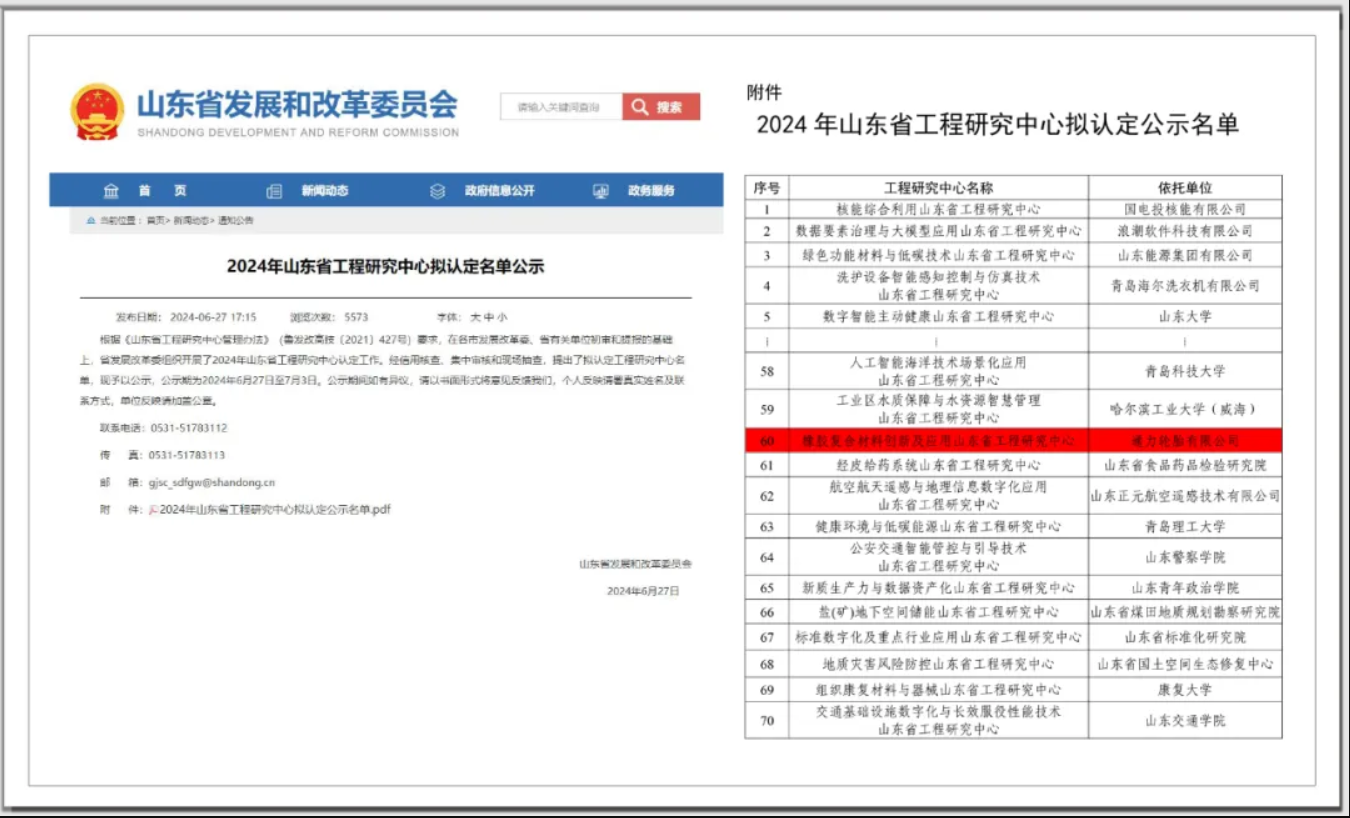Open the 2024年山东省工程研究中心拟认定公示名单.pdf attachment
Viewport: 1350px width, 818px height.
tap(275, 509)
